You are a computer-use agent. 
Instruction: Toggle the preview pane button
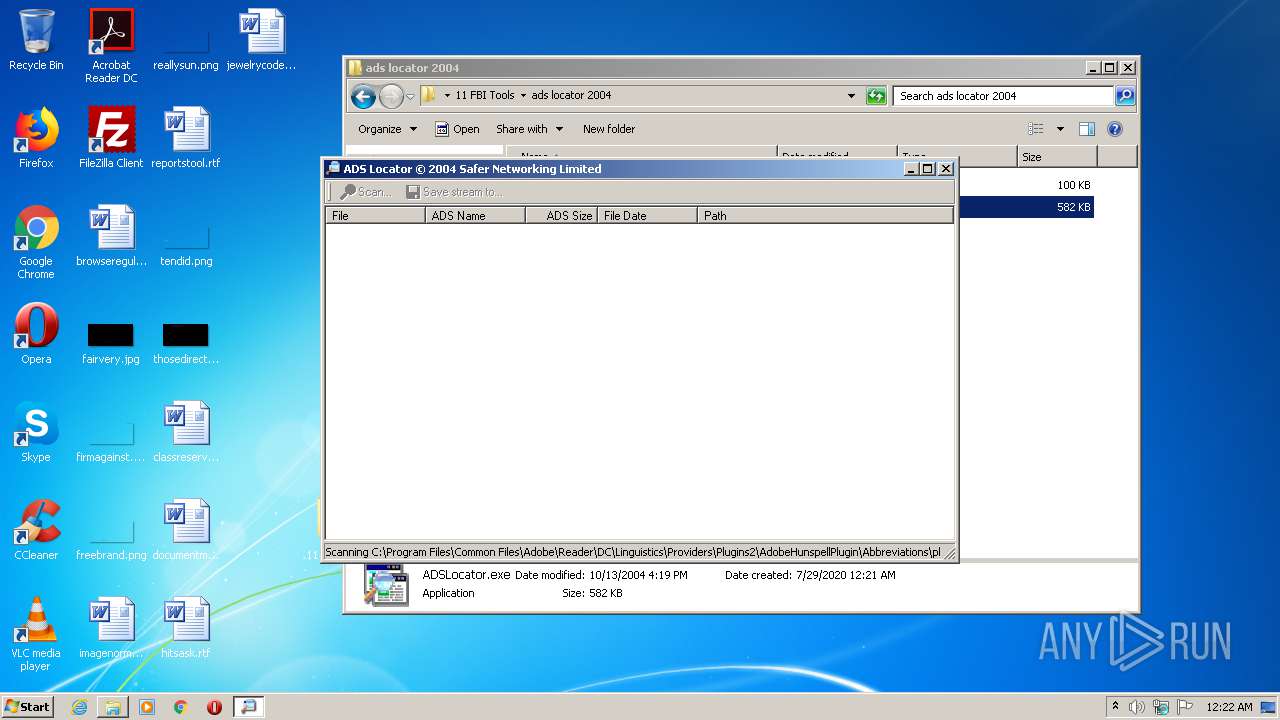coord(1087,129)
